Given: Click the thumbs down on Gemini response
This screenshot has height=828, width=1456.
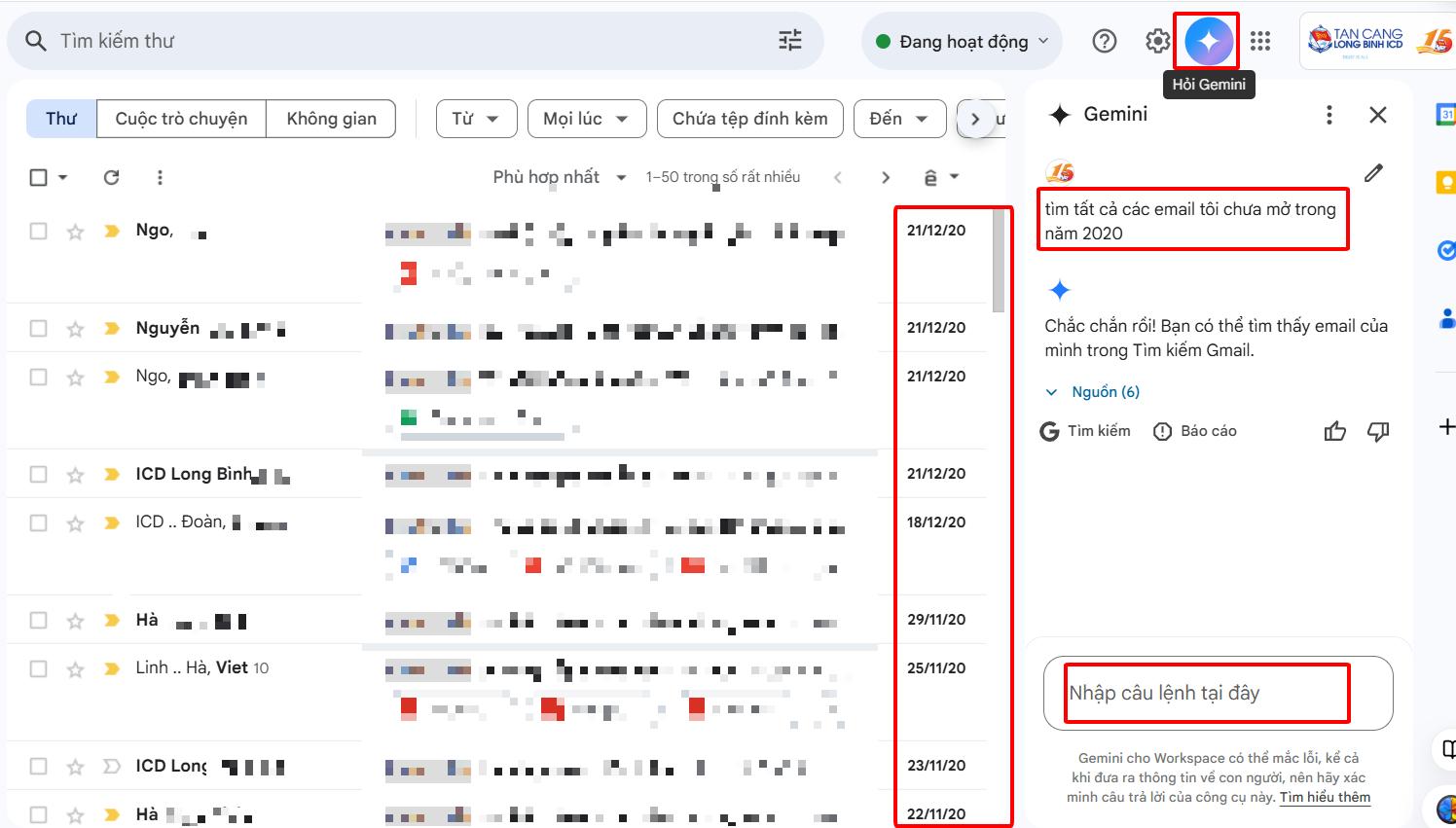Looking at the screenshot, I should [x=1378, y=431].
